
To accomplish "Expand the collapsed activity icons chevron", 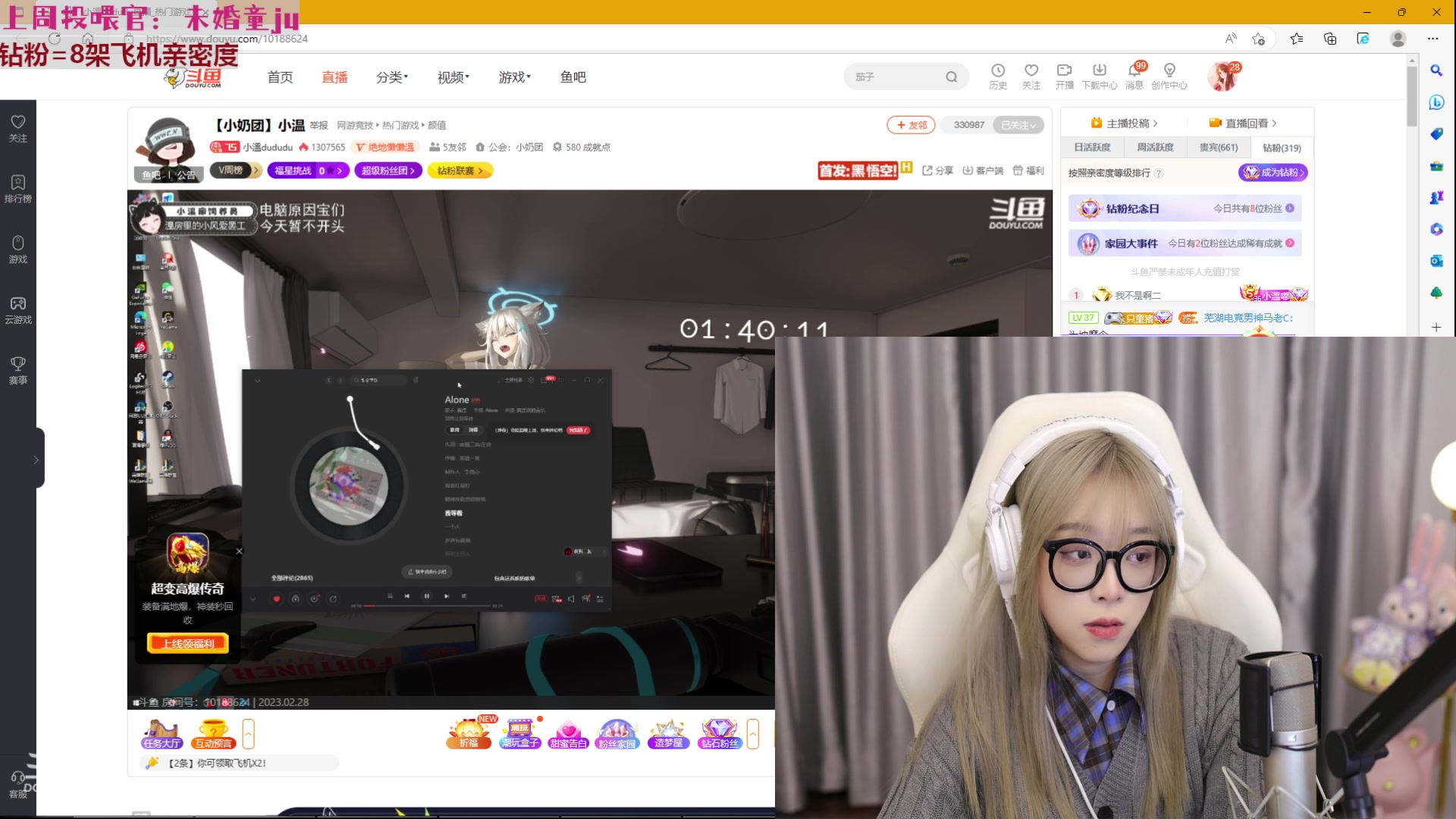I will 753,733.
